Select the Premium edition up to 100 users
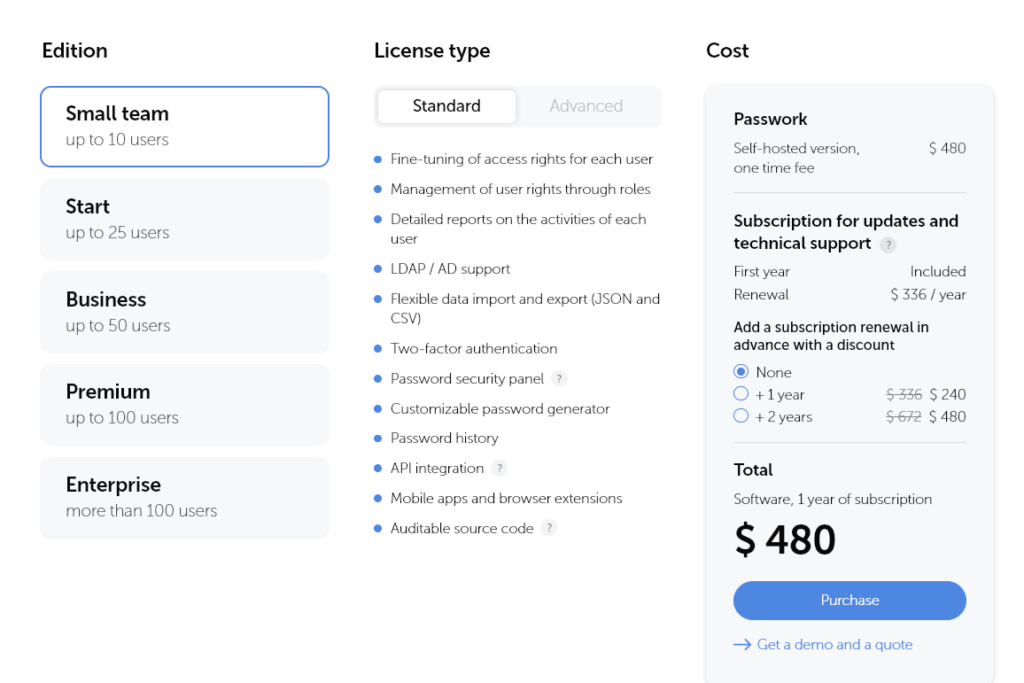This screenshot has height=683, width=1024. [185, 405]
